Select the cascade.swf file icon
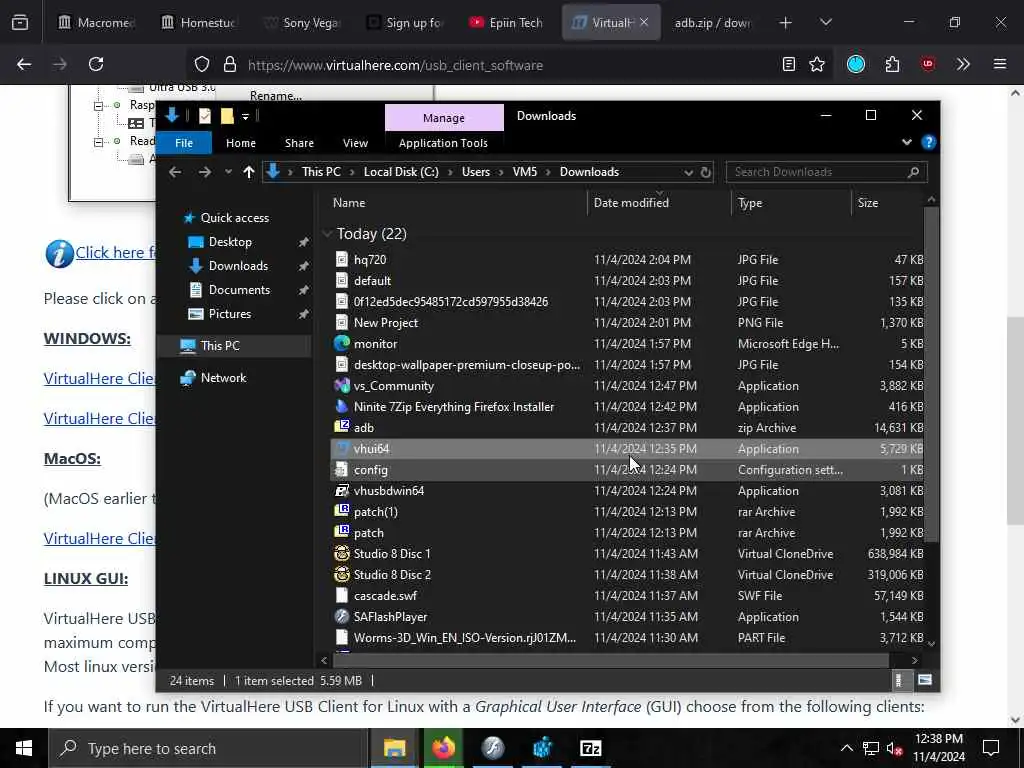 click(342, 596)
